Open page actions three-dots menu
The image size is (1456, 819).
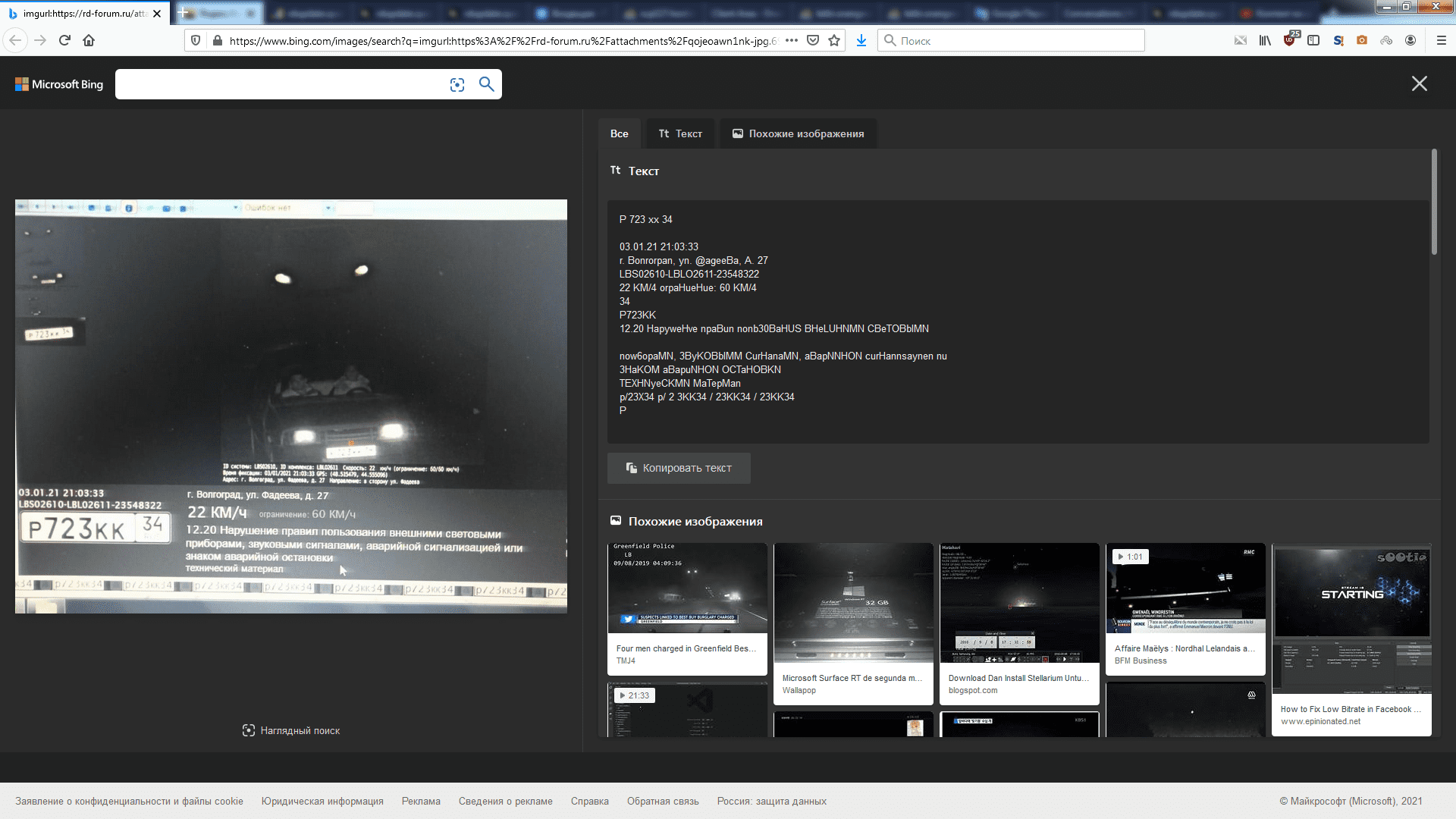791,40
